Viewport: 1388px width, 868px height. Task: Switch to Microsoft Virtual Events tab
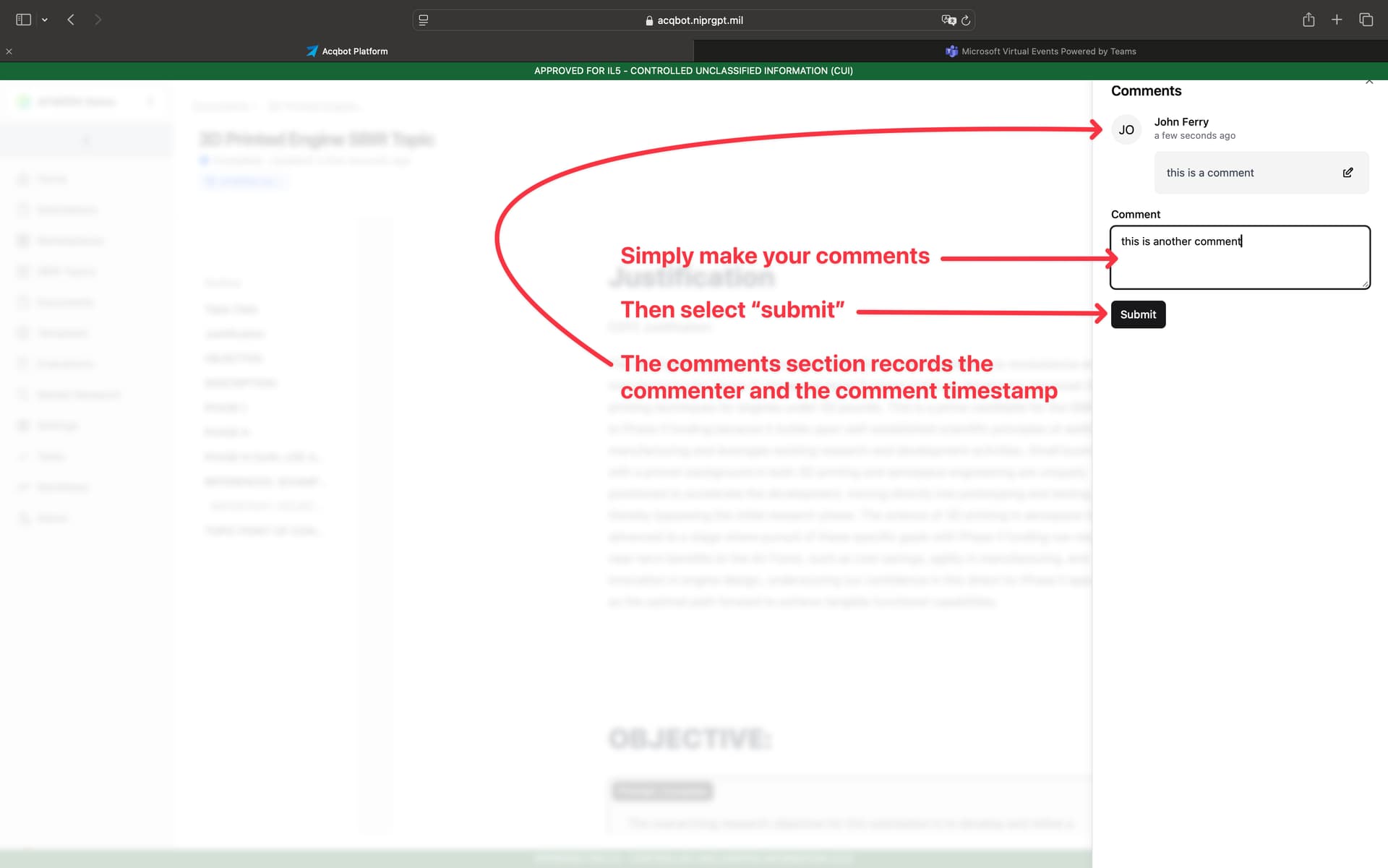click(x=1041, y=51)
